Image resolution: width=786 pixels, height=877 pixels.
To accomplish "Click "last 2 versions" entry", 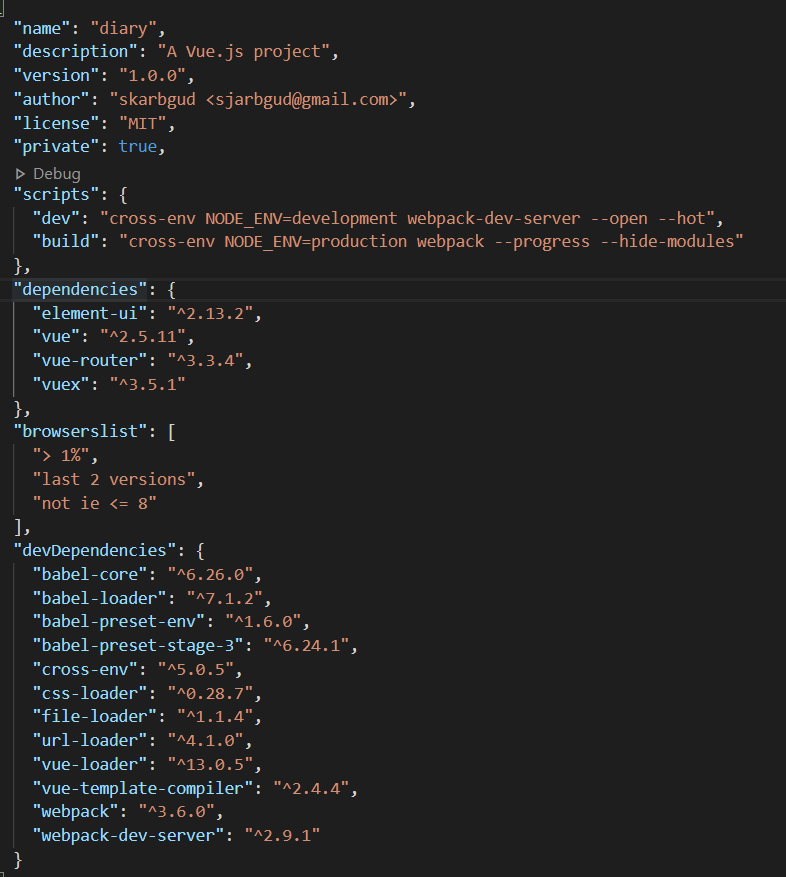I will point(114,479).
